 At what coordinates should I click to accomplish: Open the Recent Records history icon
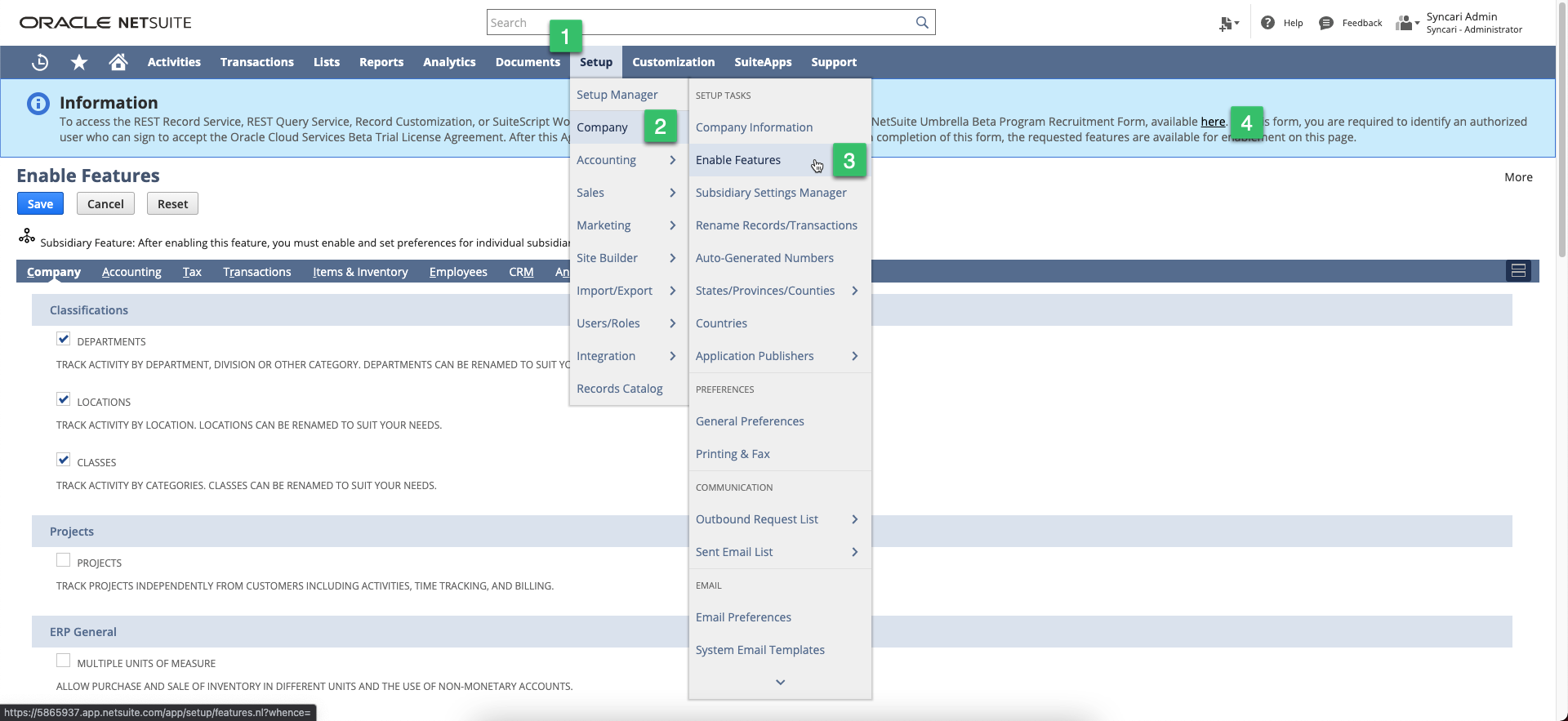coord(40,62)
